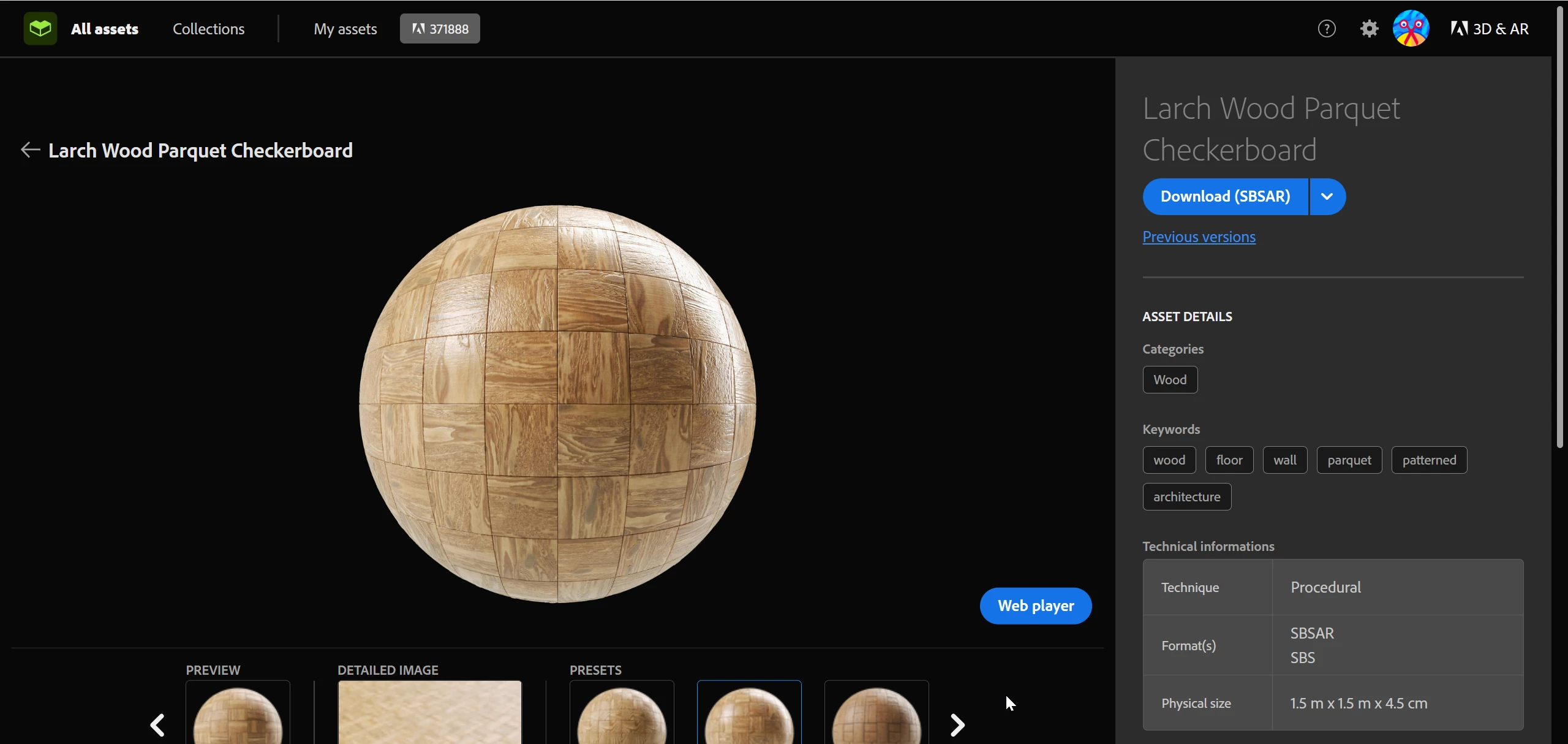Select the All assets tab

(x=104, y=29)
